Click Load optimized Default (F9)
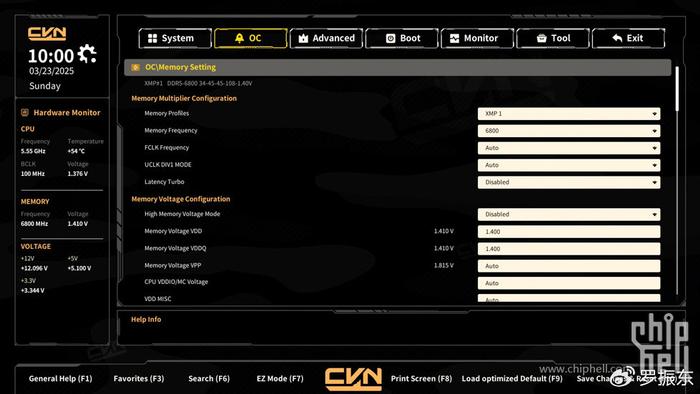 pos(512,378)
